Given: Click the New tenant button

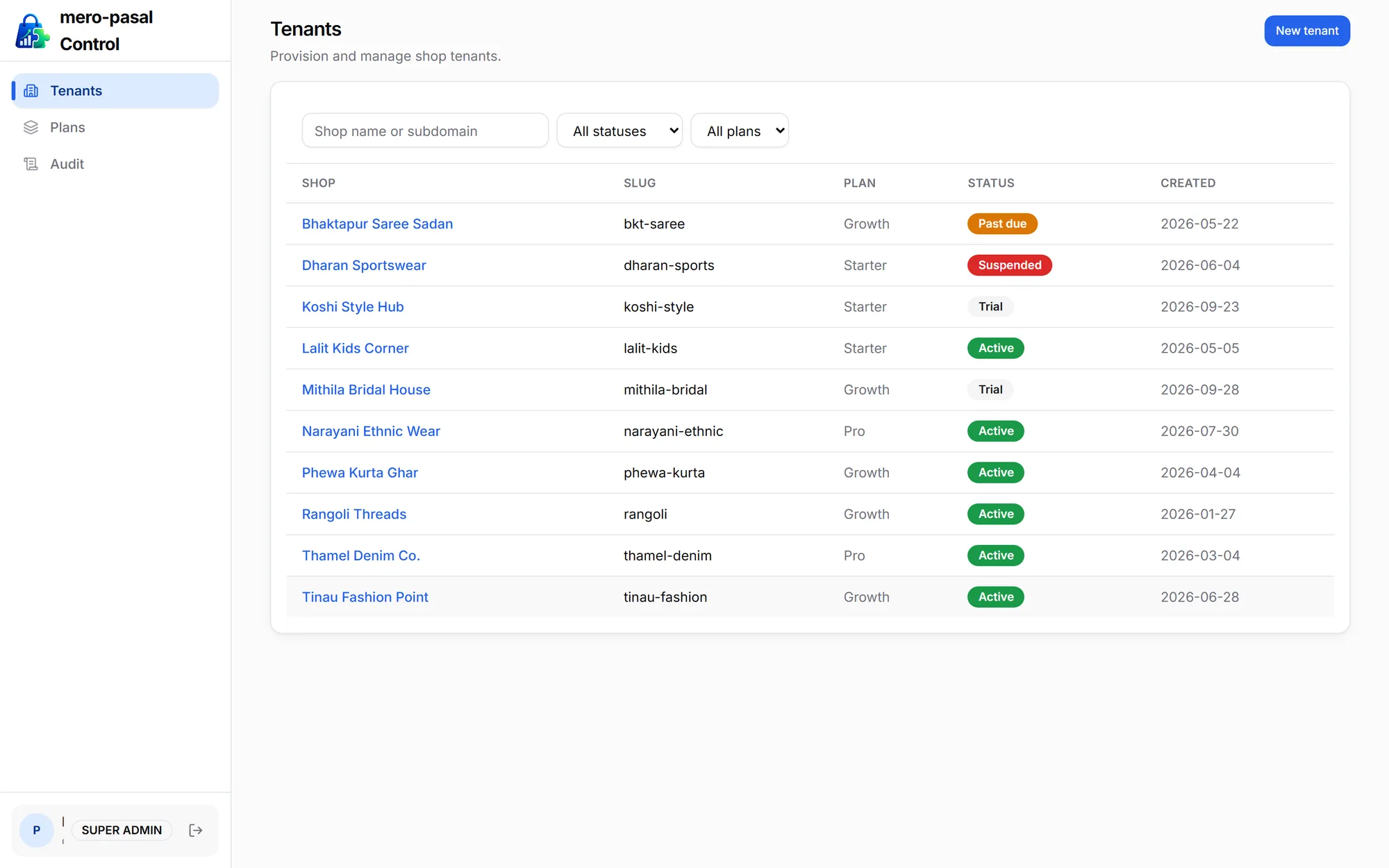Looking at the screenshot, I should pyautogui.click(x=1307, y=31).
